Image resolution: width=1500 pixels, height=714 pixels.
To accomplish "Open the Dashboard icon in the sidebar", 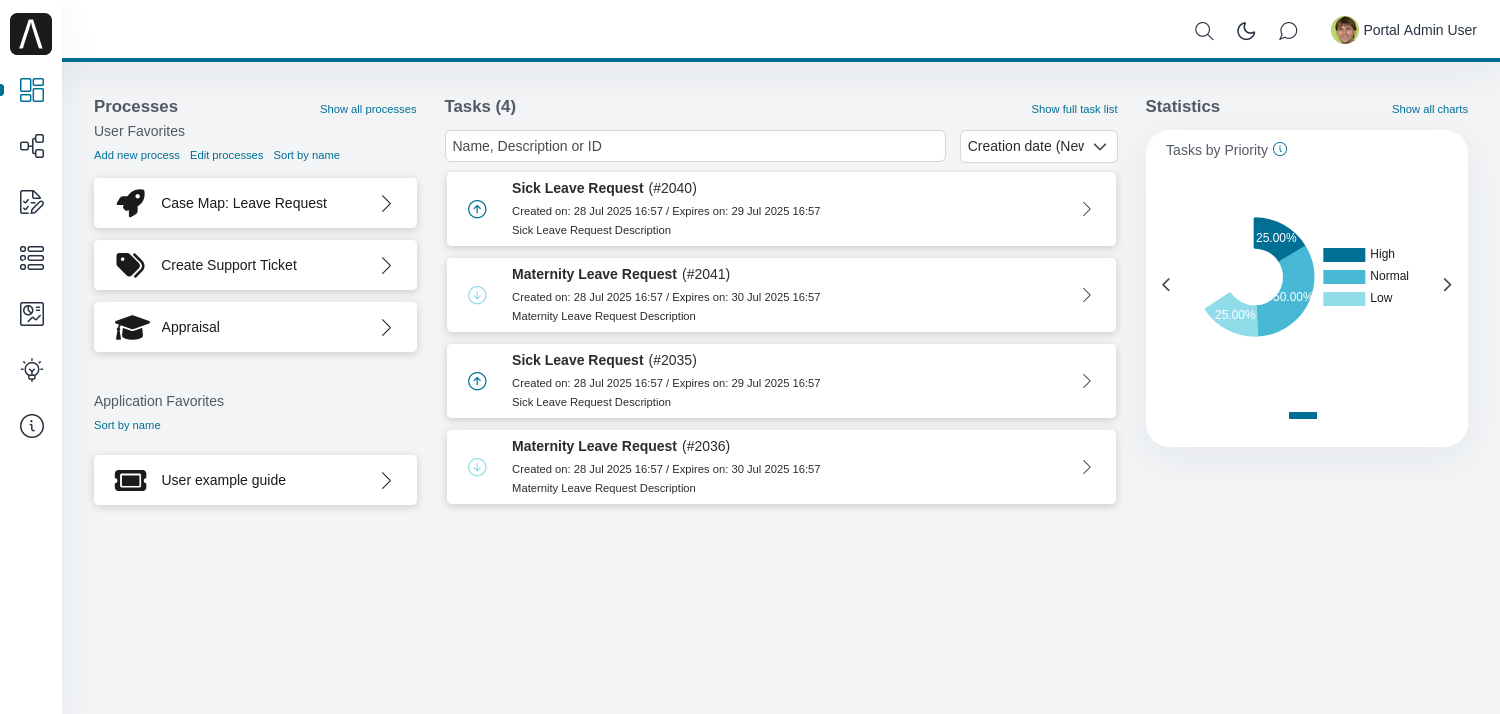I will pyautogui.click(x=32, y=90).
